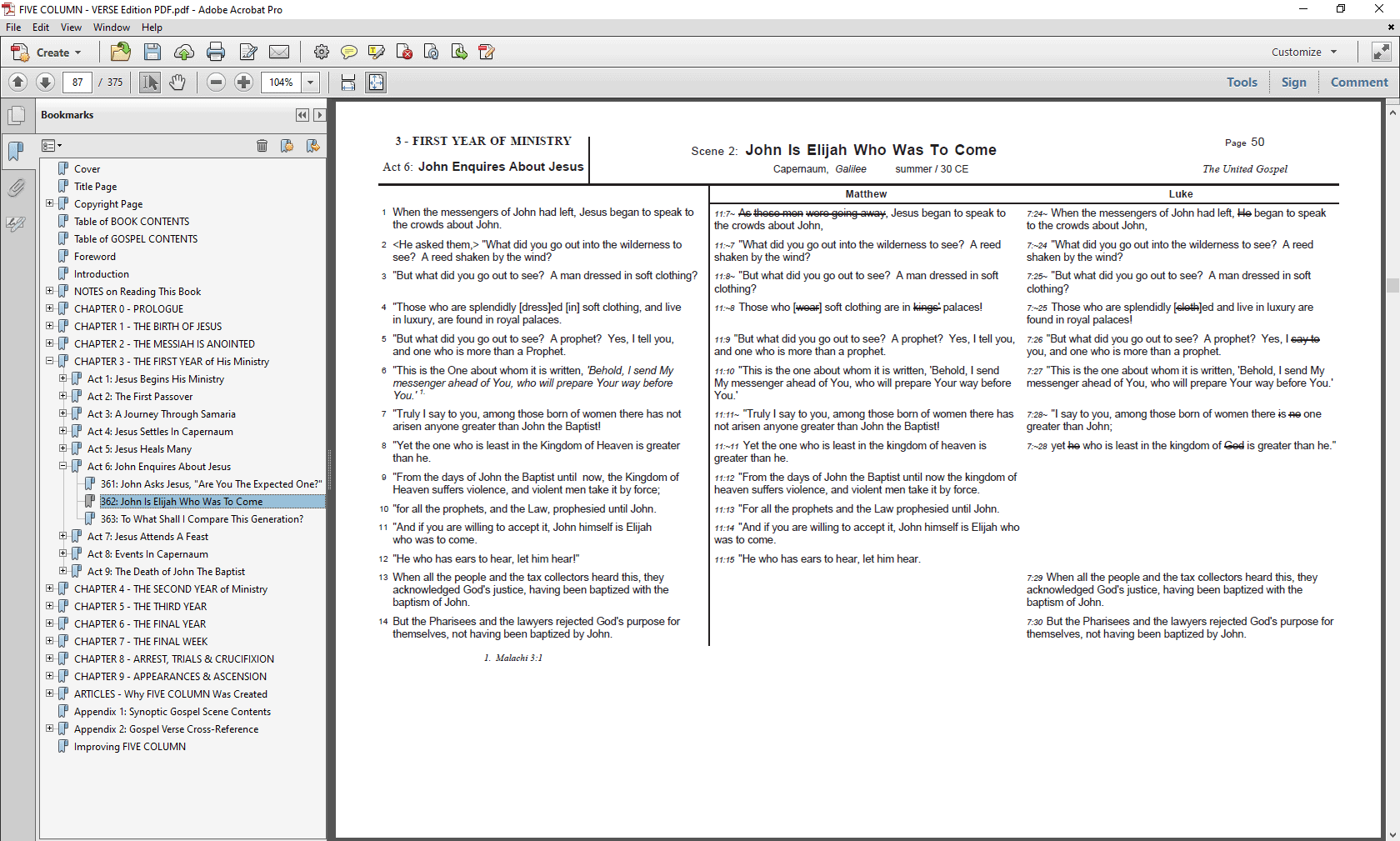
Task: Expand Appendix 2: Gospel Verse Cross-Reference
Action: (49, 728)
